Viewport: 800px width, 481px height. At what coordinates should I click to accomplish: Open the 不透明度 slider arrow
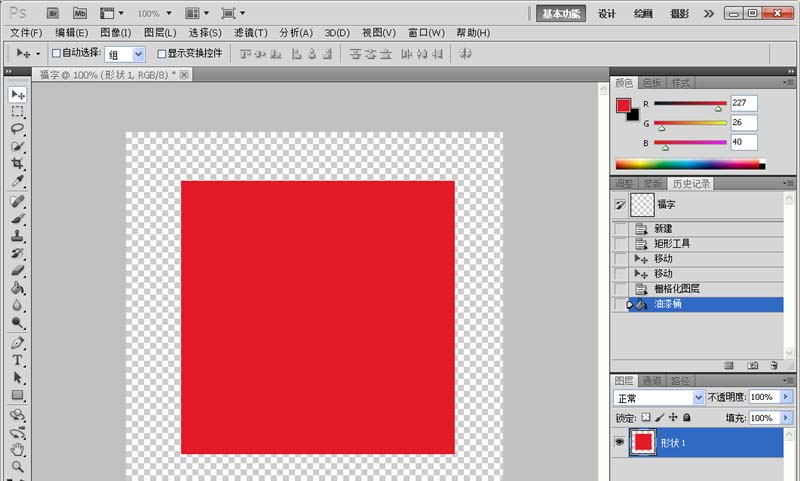point(786,397)
